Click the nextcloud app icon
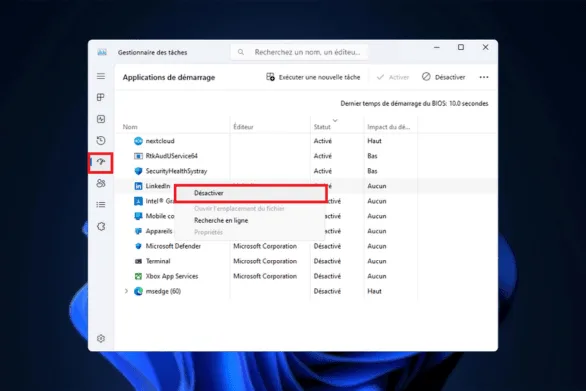The image size is (586, 391). pyautogui.click(x=138, y=141)
